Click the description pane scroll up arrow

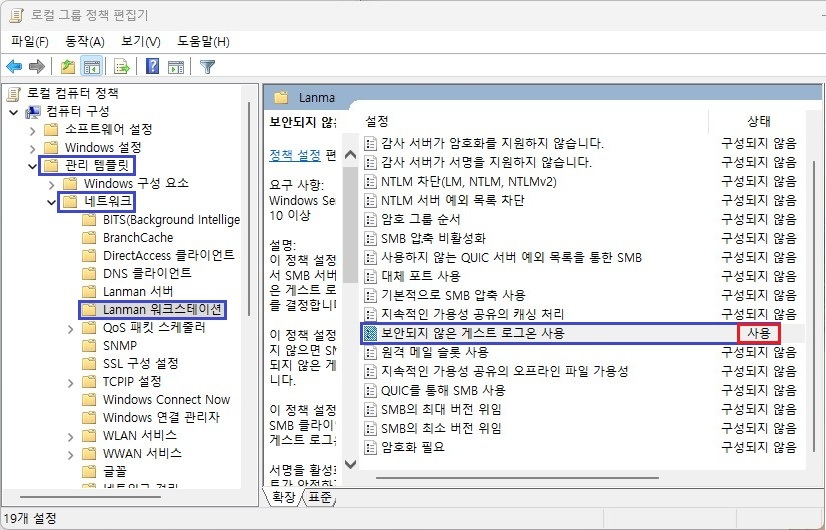coord(350,155)
